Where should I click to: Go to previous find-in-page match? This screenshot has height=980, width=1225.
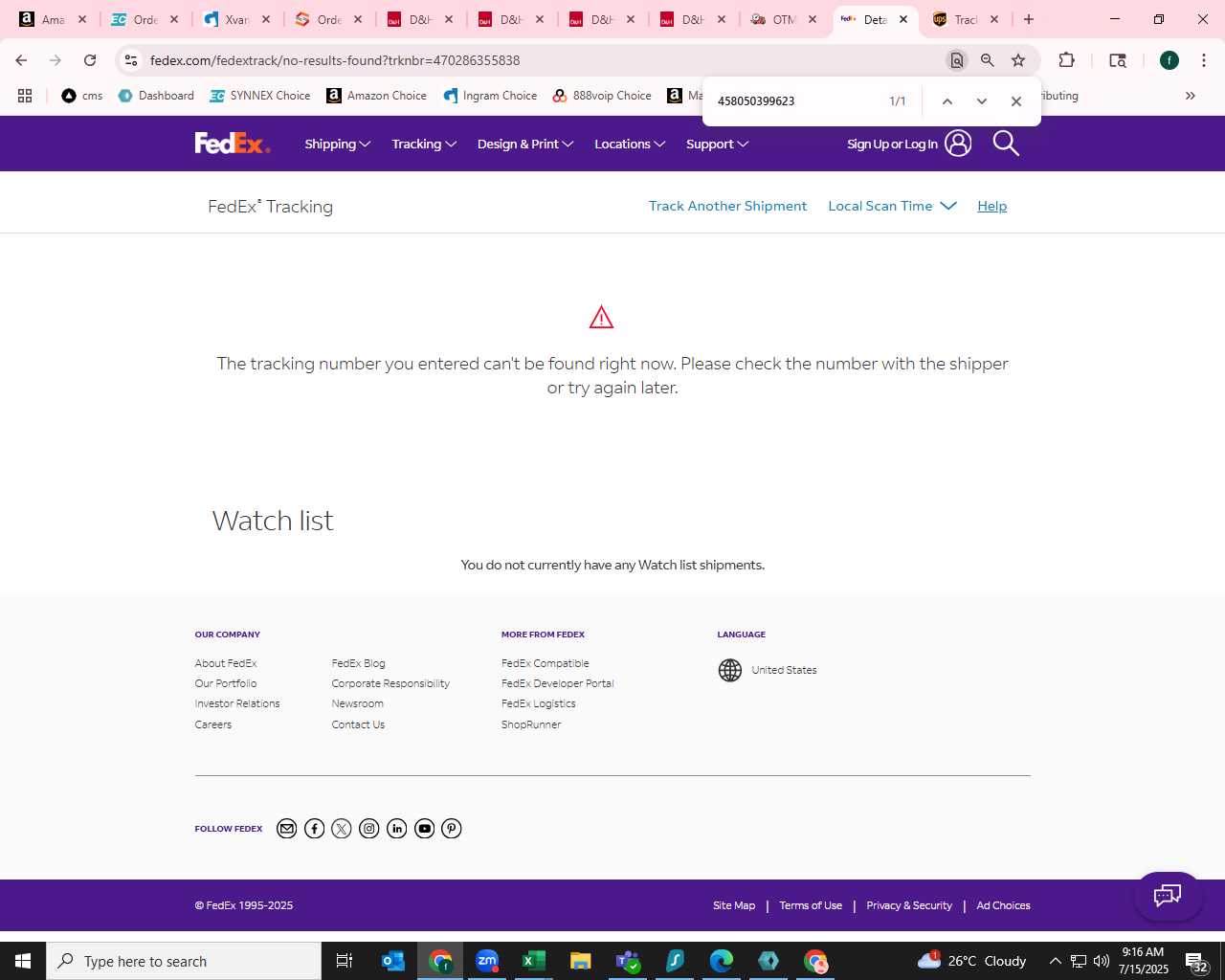(x=947, y=101)
